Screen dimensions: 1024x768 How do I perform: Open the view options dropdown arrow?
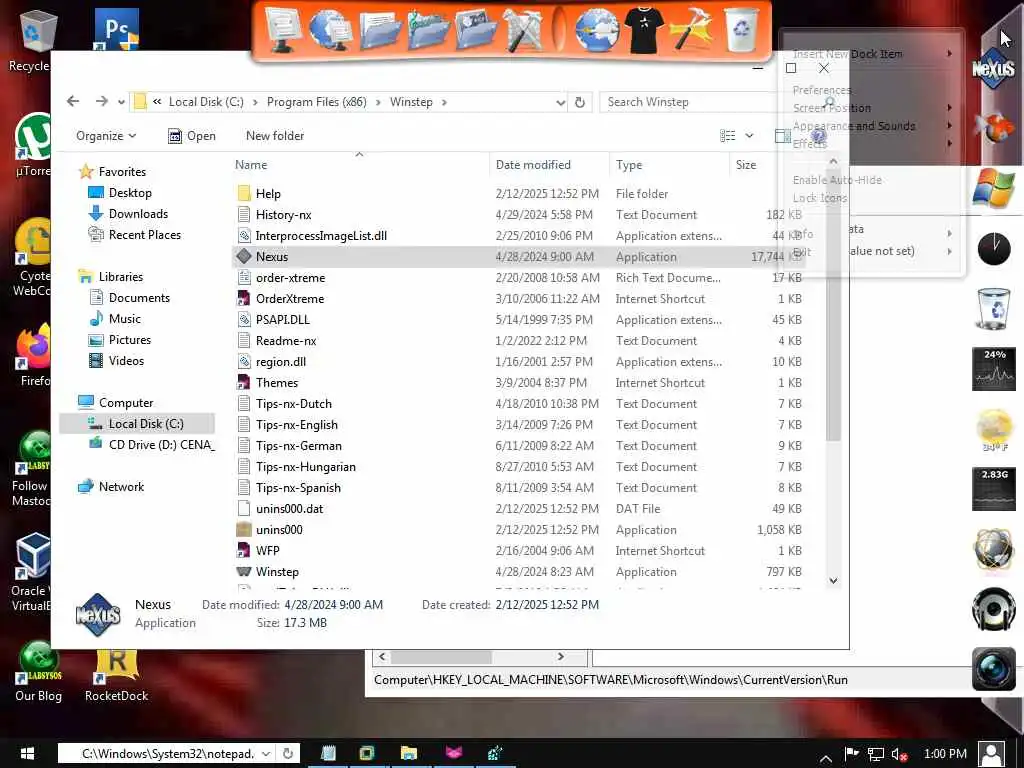[x=749, y=136]
